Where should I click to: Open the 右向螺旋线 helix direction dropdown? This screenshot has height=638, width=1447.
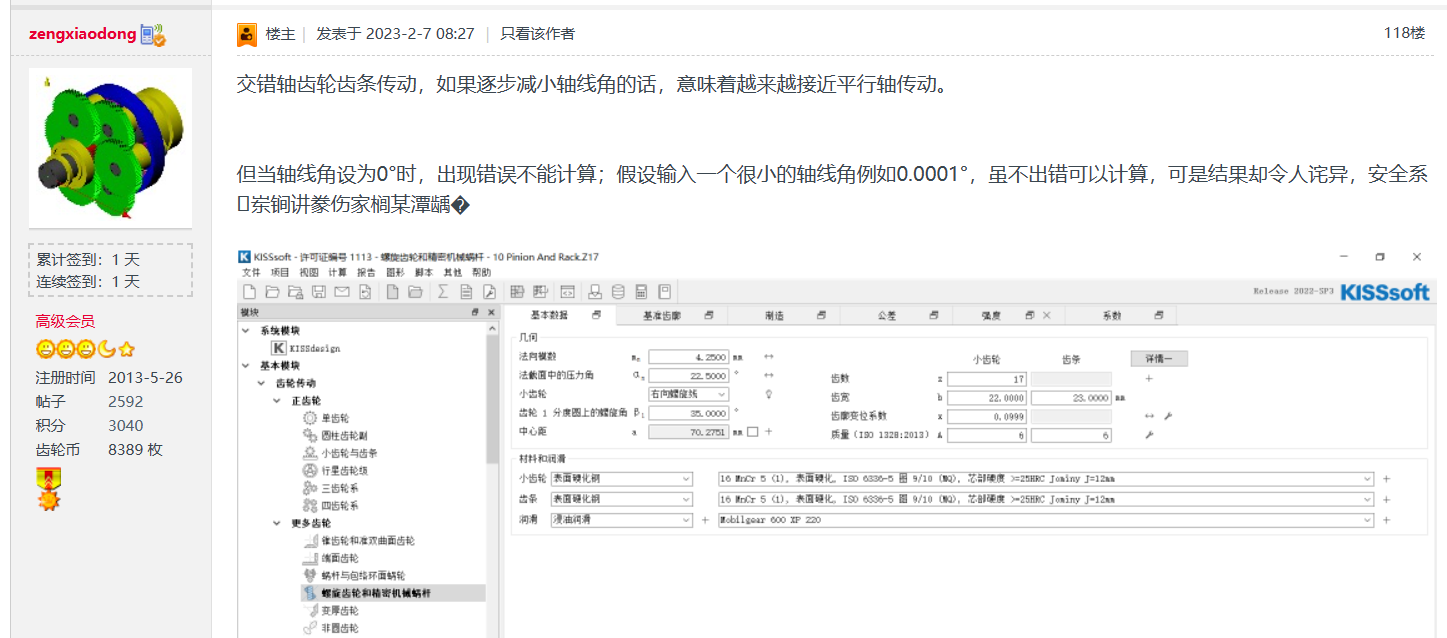(x=689, y=394)
